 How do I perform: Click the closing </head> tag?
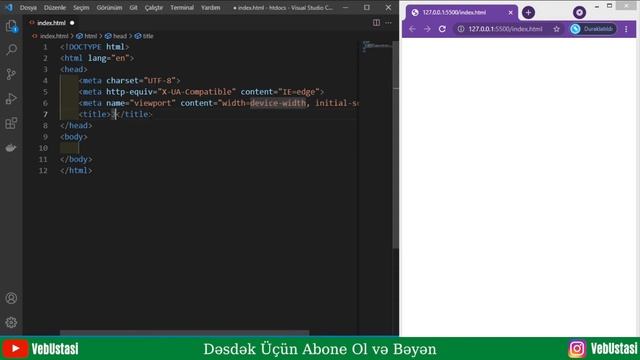(x=76, y=125)
